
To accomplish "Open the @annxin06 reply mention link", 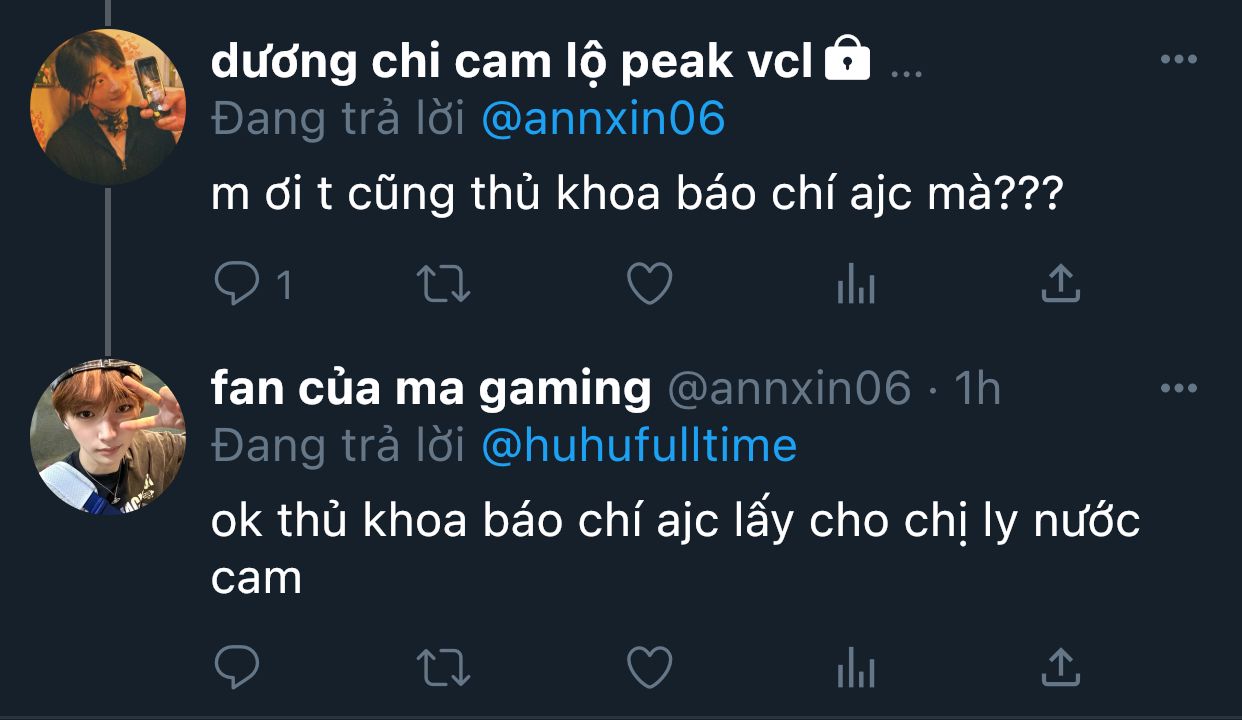I will pyautogui.click(x=602, y=119).
